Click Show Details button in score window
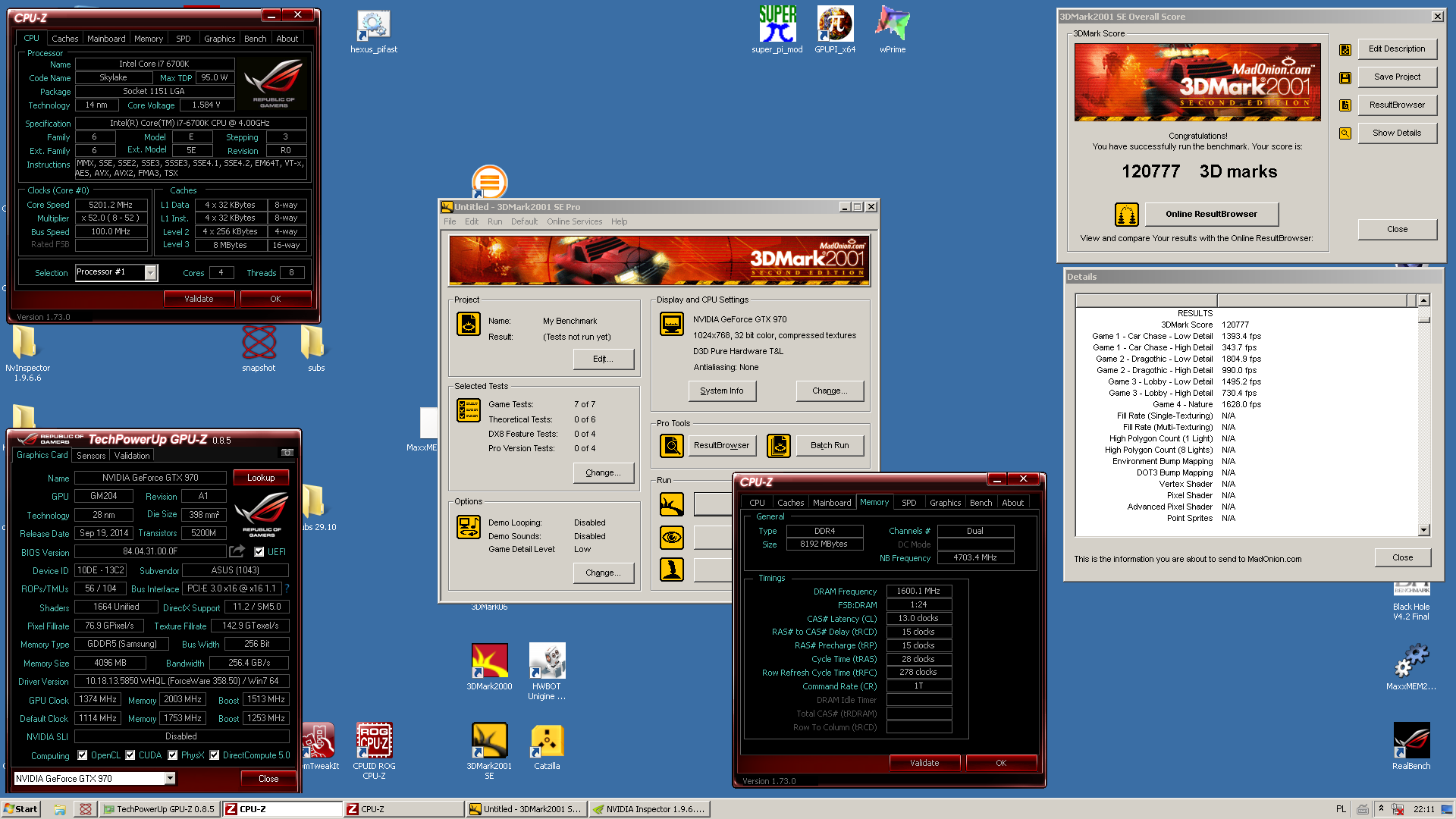This screenshot has width=1456, height=819. (x=1397, y=133)
